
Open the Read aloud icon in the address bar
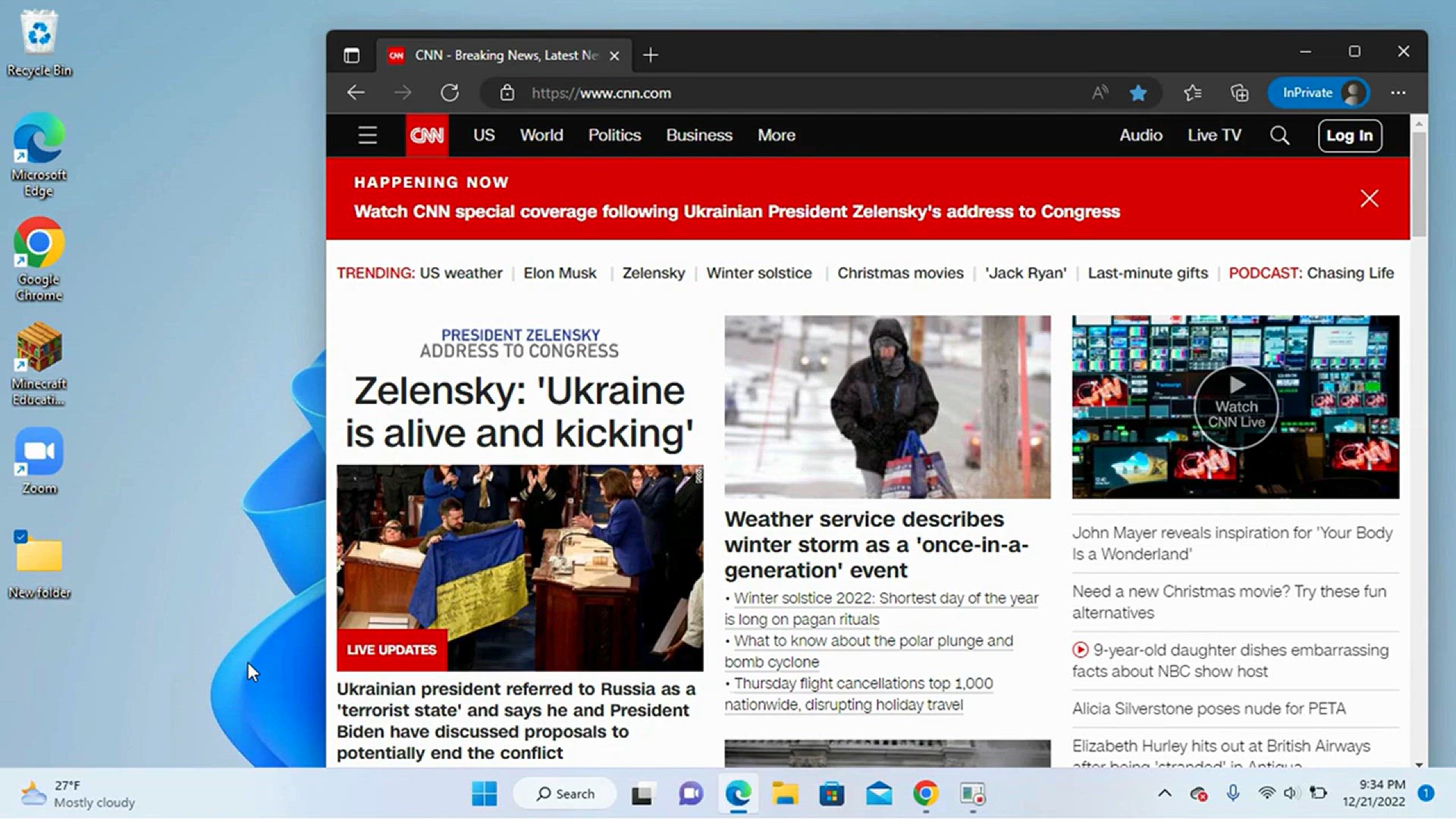click(1100, 93)
